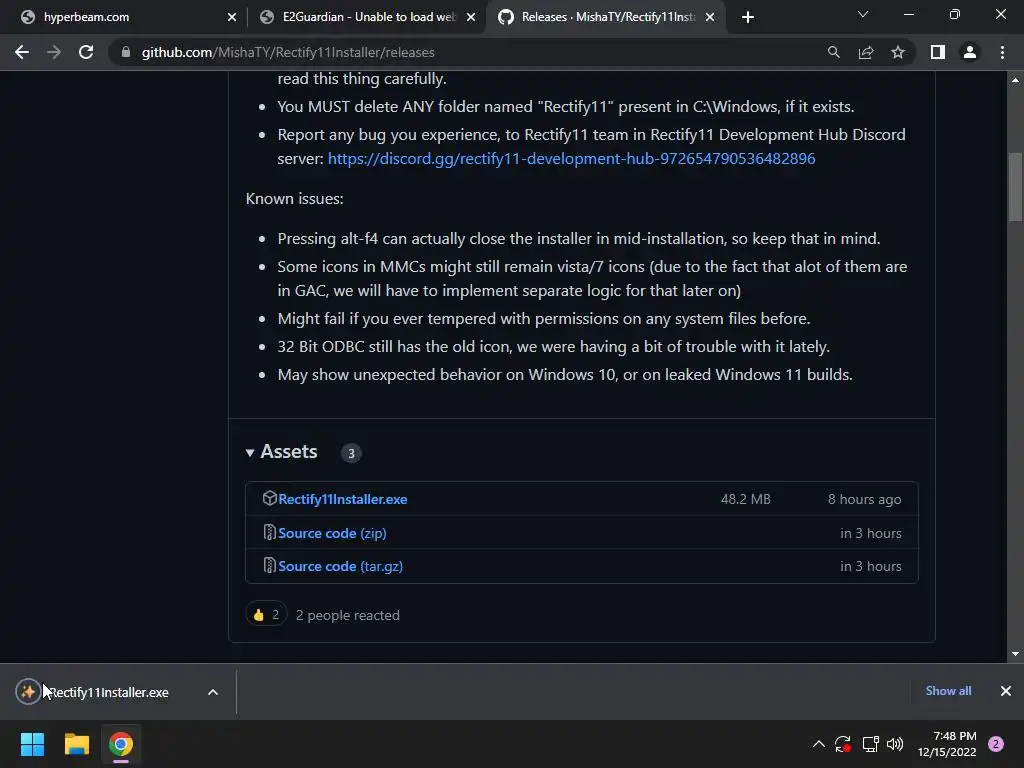1024x768 pixels.
Task: Bookmark this page with the star icon
Action: coord(898,52)
